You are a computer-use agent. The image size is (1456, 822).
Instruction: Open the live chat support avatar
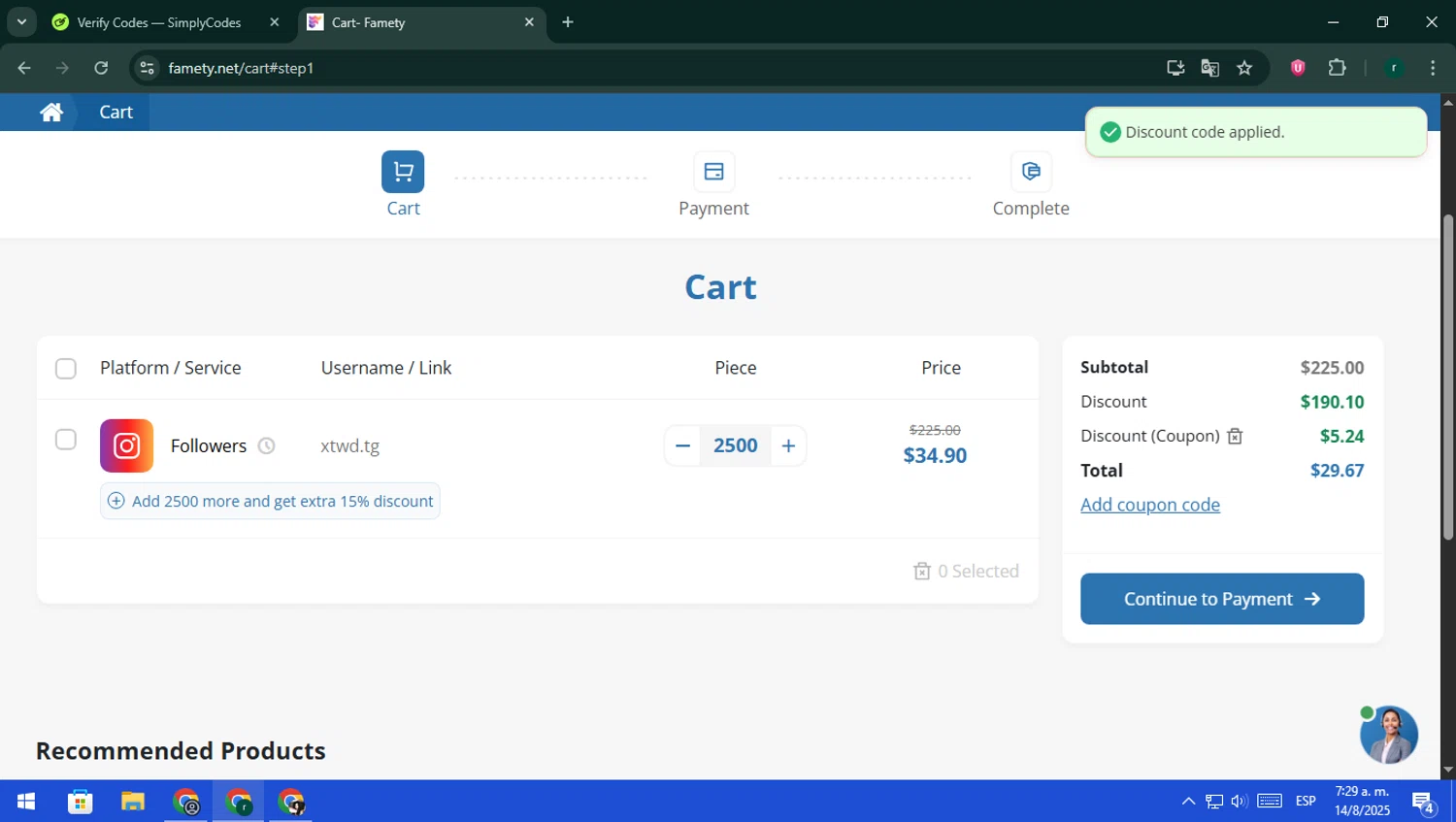(x=1389, y=735)
